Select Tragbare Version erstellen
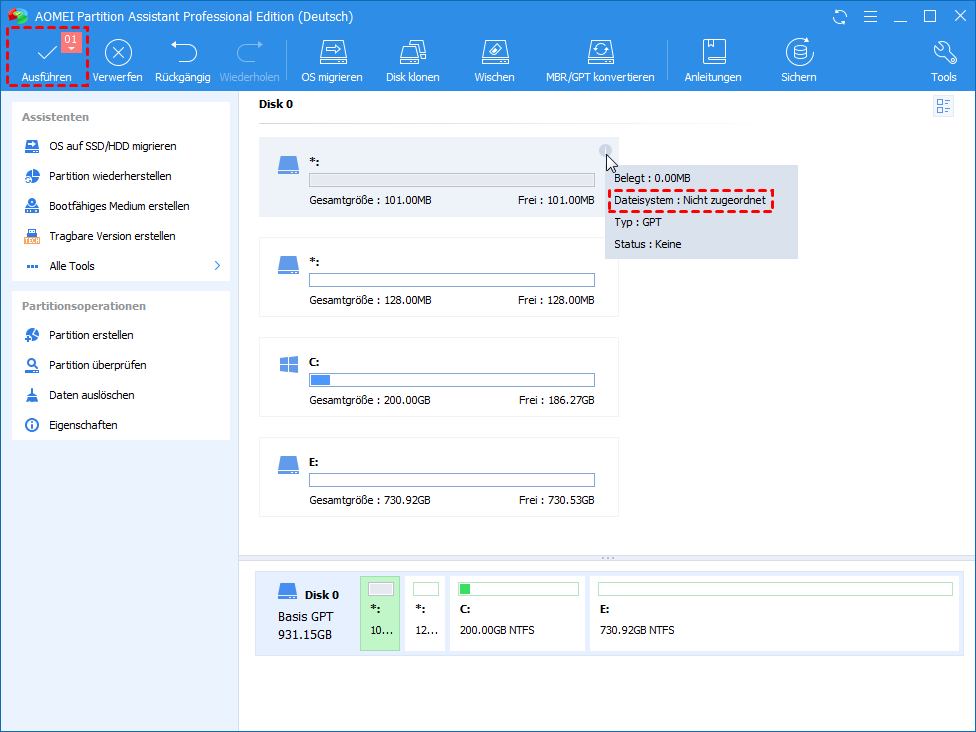Viewport: 976px width, 732px height. coord(112,236)
